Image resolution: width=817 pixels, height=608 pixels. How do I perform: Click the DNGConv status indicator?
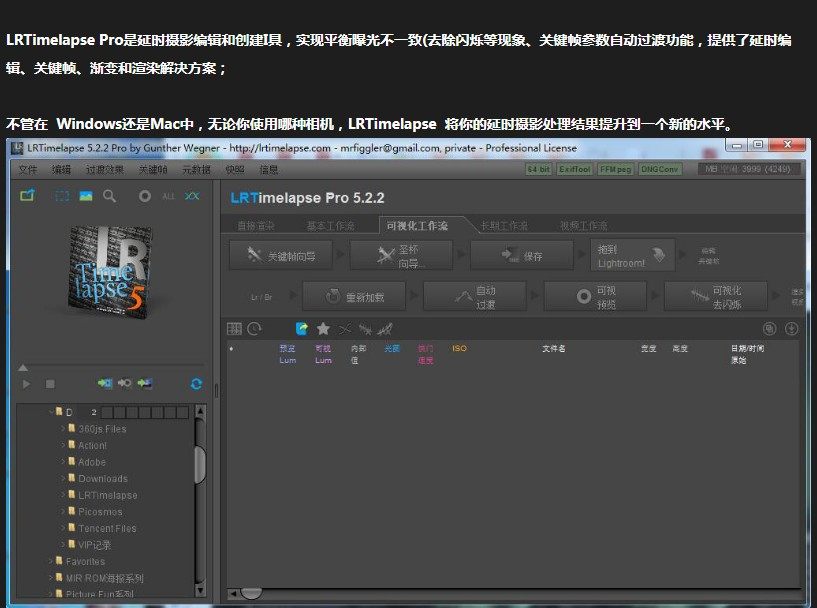[x=660, y=169]
